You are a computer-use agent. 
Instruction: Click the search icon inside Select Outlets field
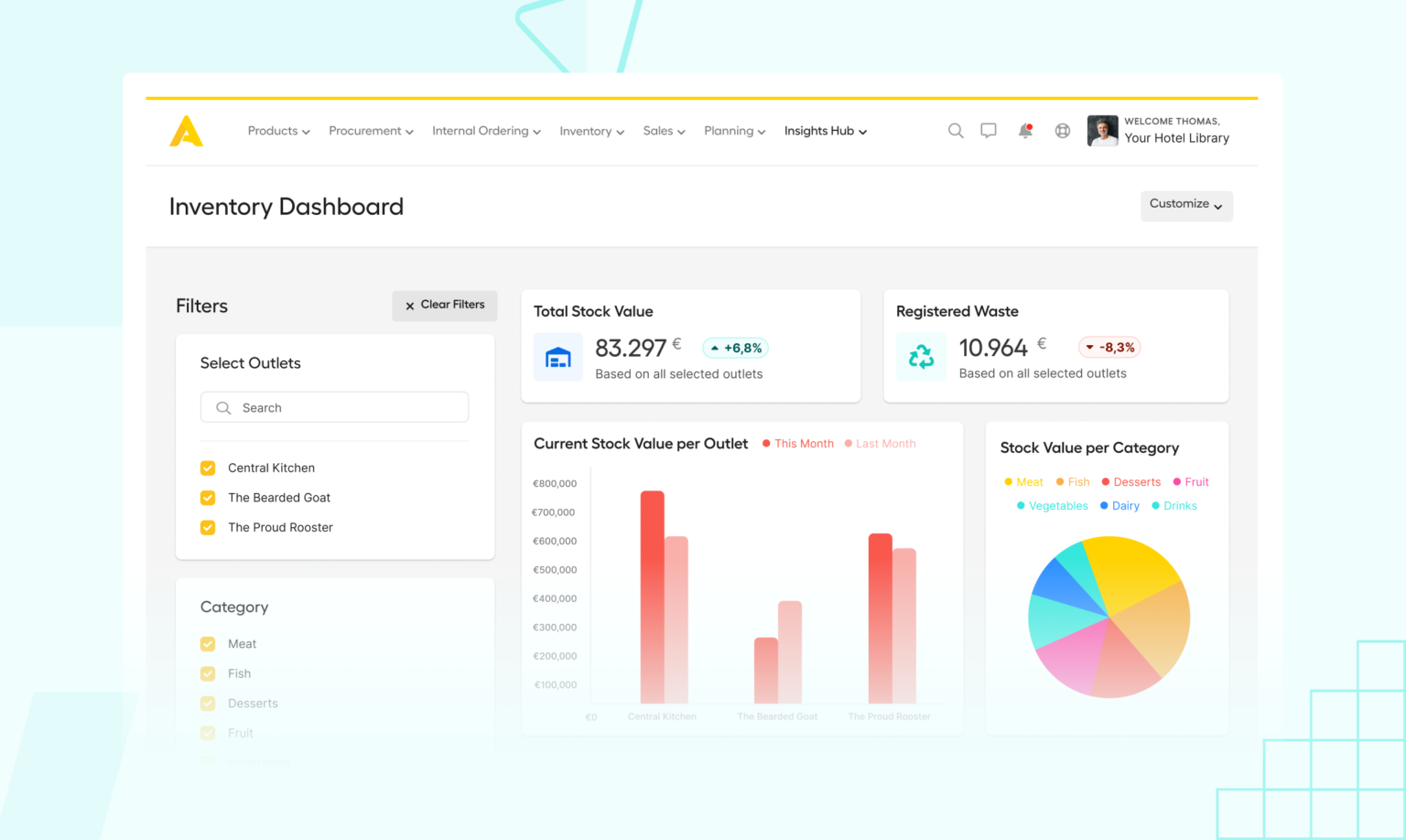pos(223,407)
